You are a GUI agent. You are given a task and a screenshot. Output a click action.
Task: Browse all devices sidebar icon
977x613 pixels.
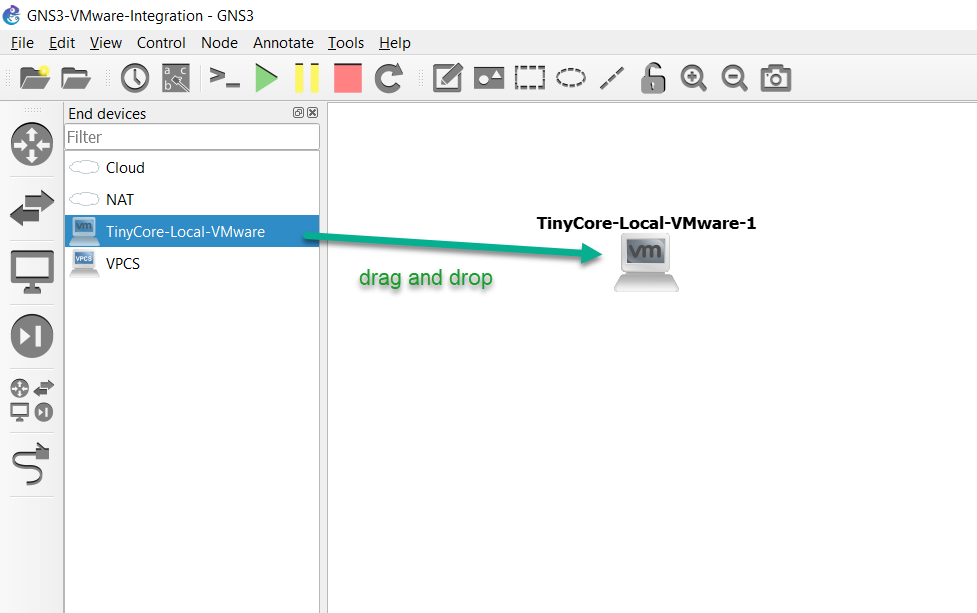tap(32, 400)
